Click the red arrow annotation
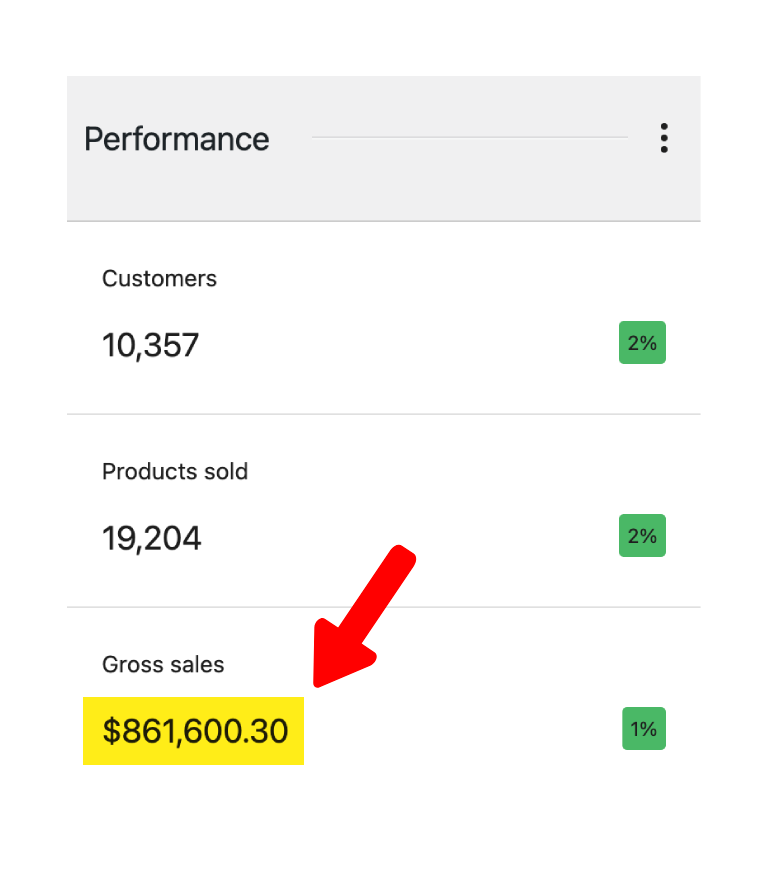Screen dimensions: 768x870 coord(365,615)
